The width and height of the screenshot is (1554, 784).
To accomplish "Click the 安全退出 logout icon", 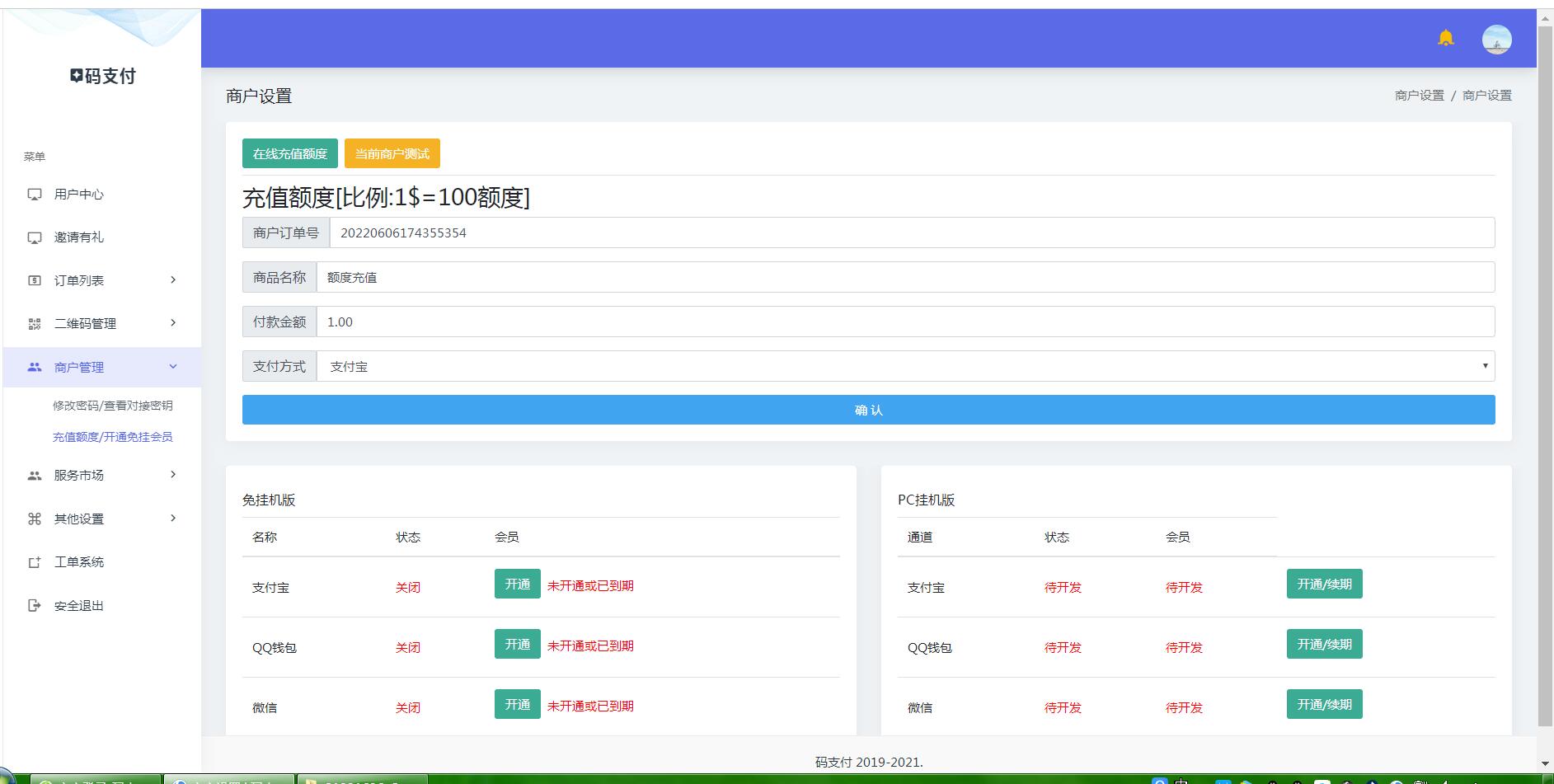I will point(35,606).
